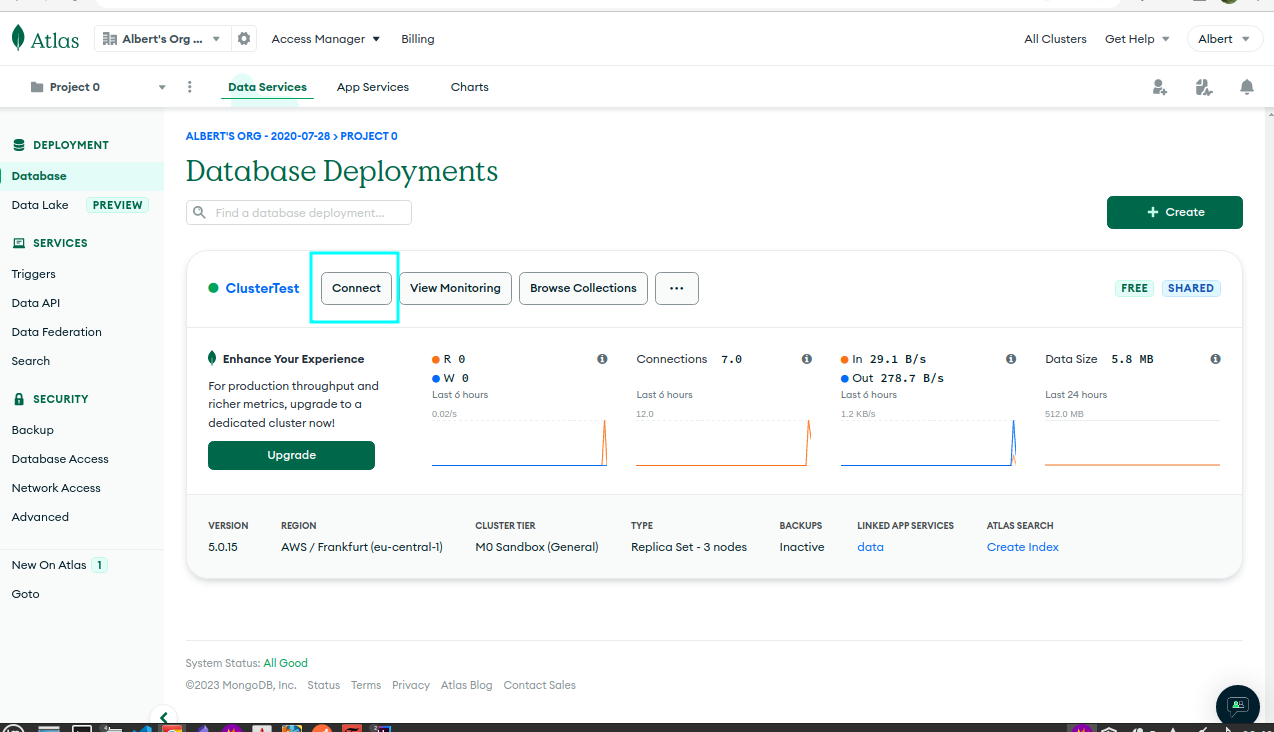This screenshot has width=1274, height=732.
Task: Click the green Create button
Action: (x=1175, y=212)
